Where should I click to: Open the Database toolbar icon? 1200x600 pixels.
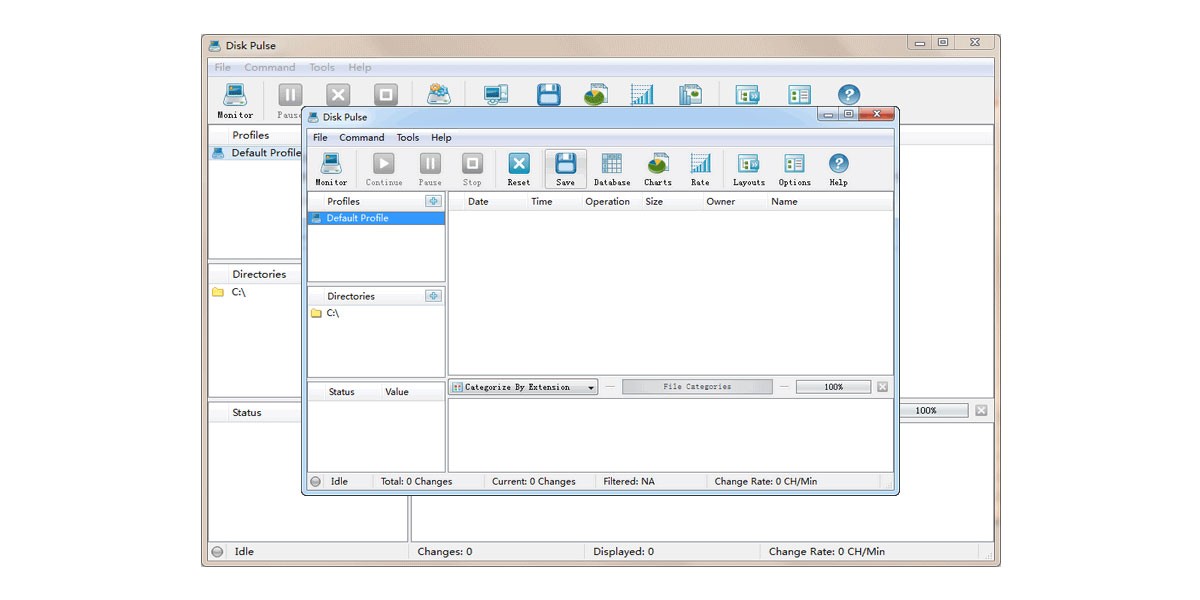click(x=612, y=169)
